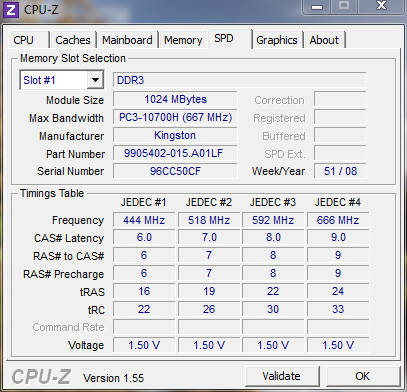Click the Max Bandwidth PC3-10700H field
The height and width of the screenshot is (392, 407).
point(175,117)
